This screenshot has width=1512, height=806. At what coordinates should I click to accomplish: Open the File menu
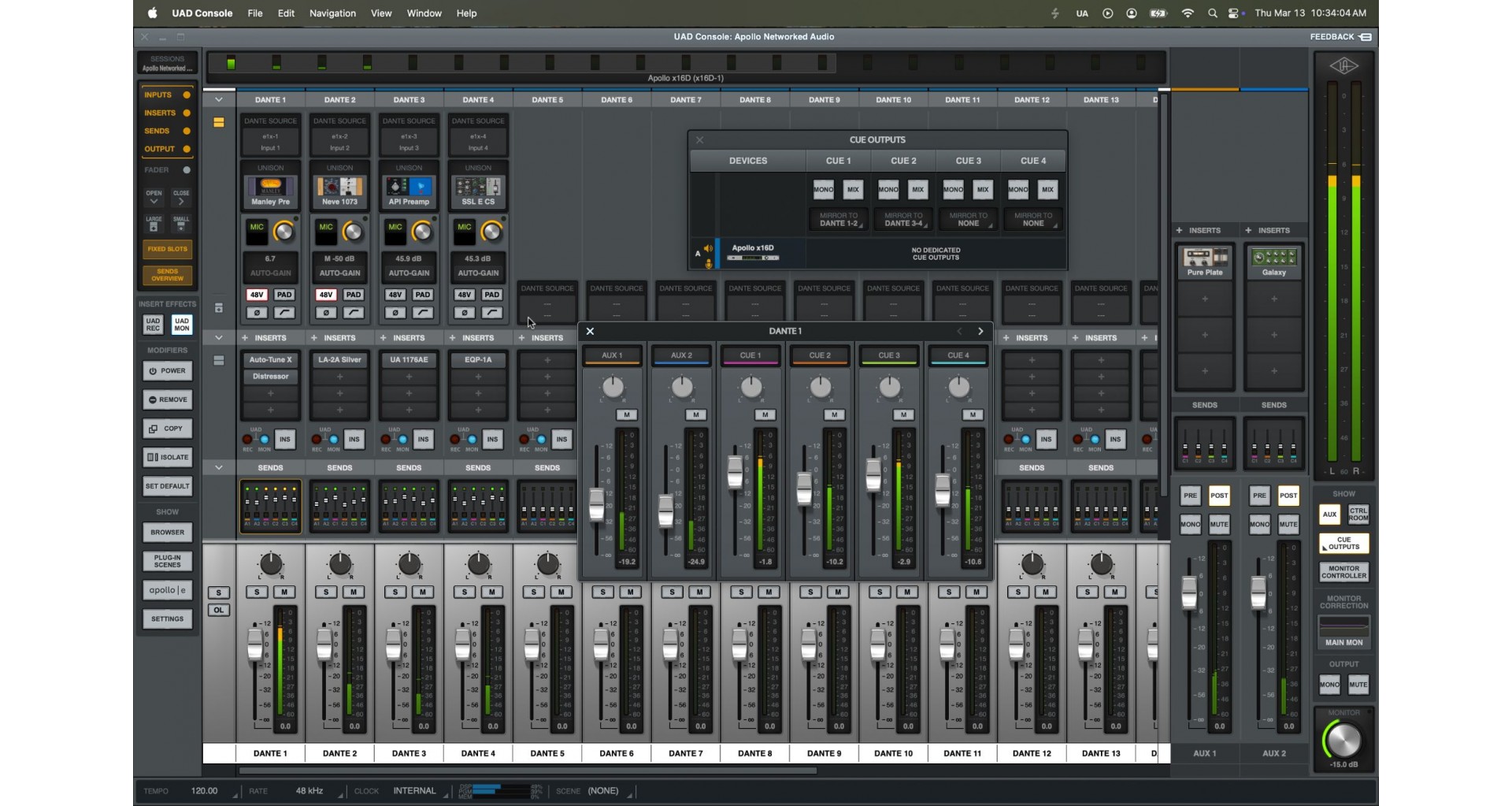pos(255,13)
